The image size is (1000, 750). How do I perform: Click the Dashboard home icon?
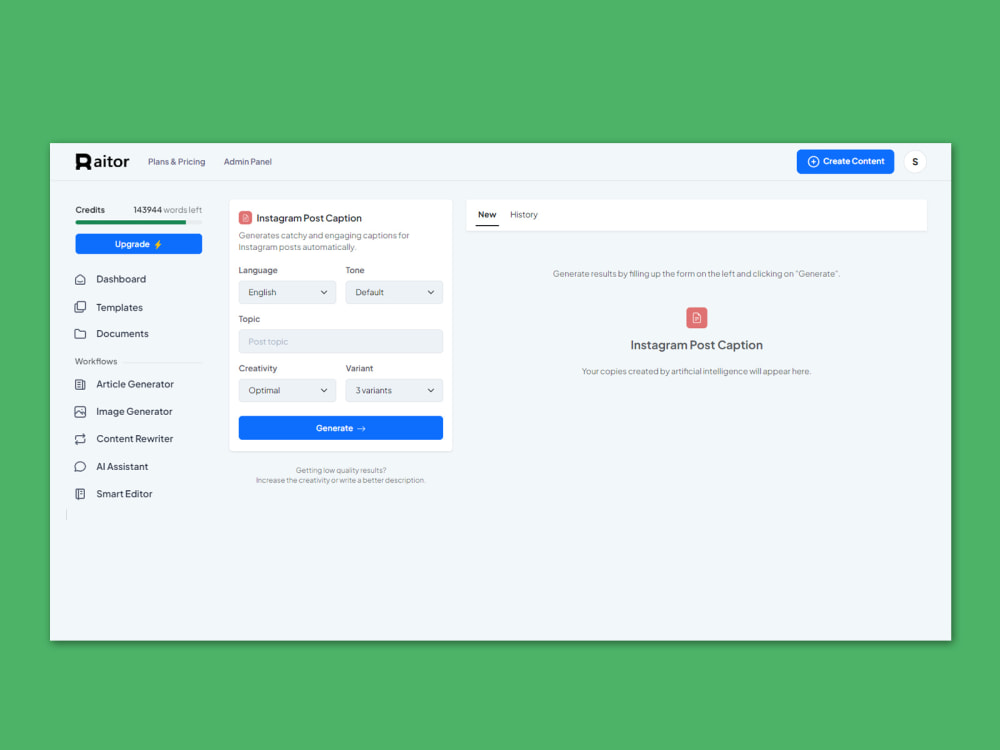(80, 279)
